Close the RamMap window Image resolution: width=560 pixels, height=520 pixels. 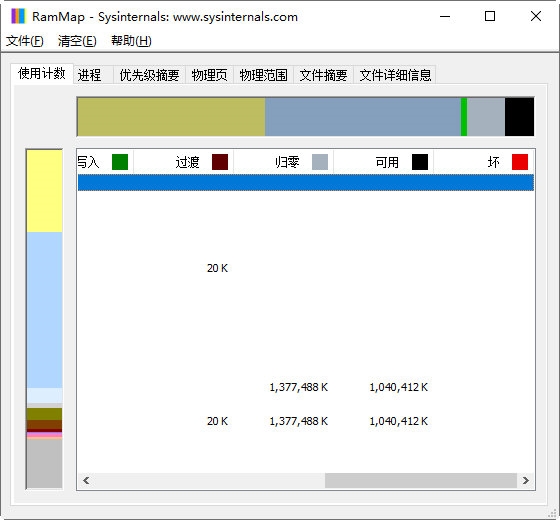coord(536,16)
